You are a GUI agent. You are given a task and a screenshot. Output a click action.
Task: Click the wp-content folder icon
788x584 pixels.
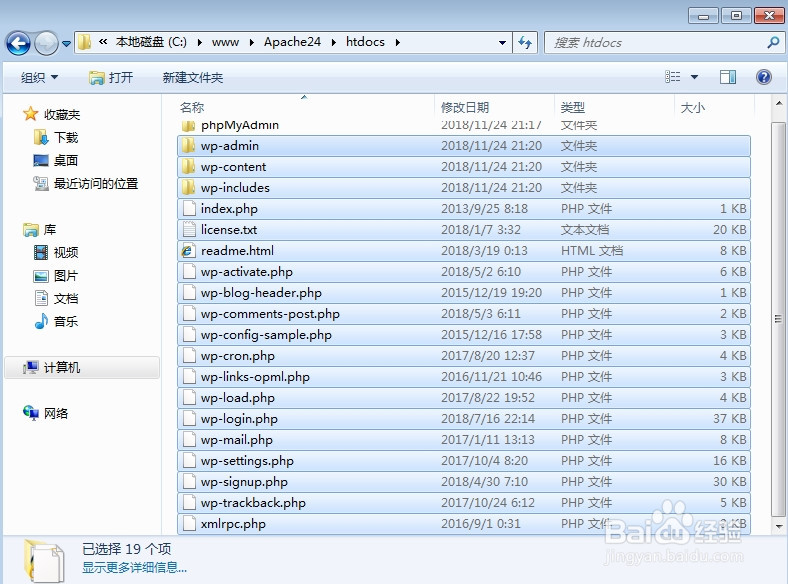[188, 167]
